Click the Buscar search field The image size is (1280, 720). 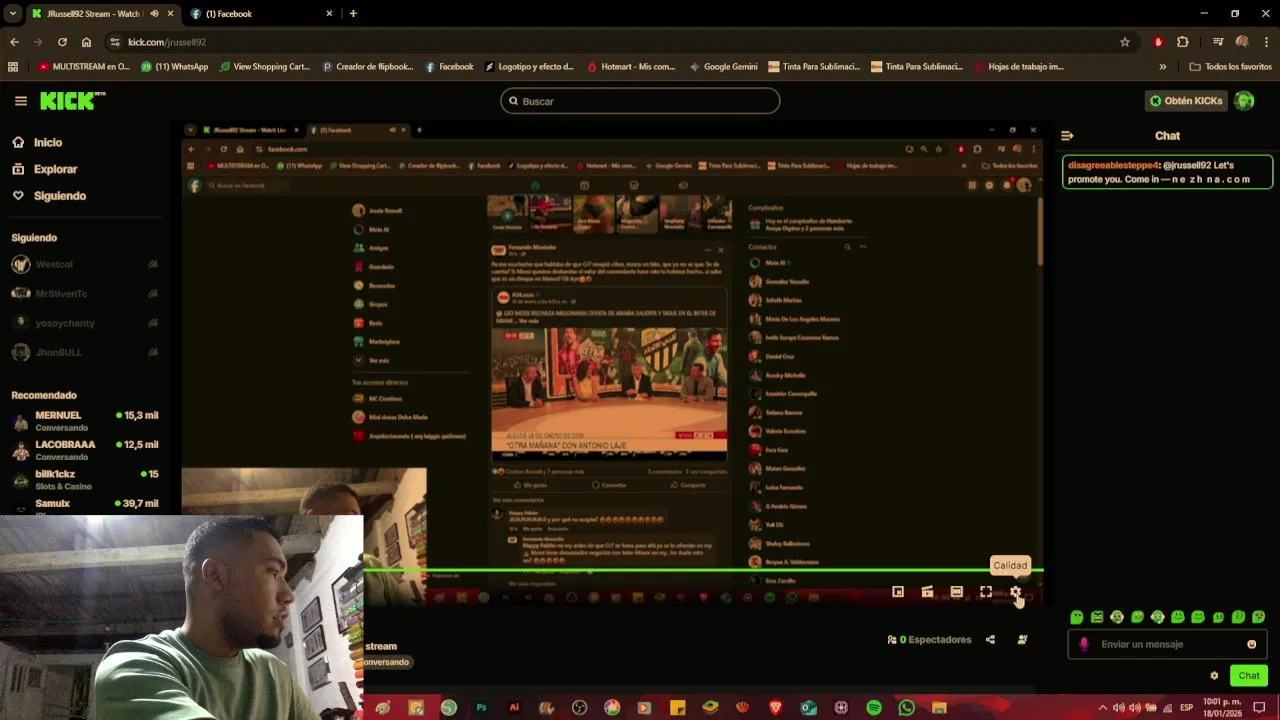(640, 101)
